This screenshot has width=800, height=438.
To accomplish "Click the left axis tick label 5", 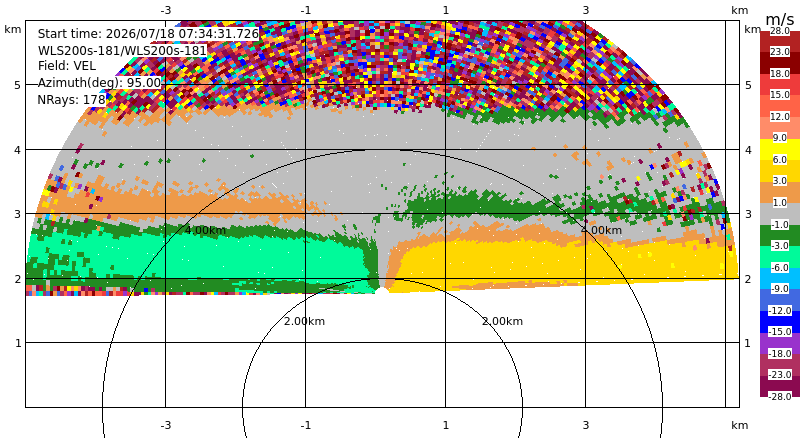I will point(18,85).
